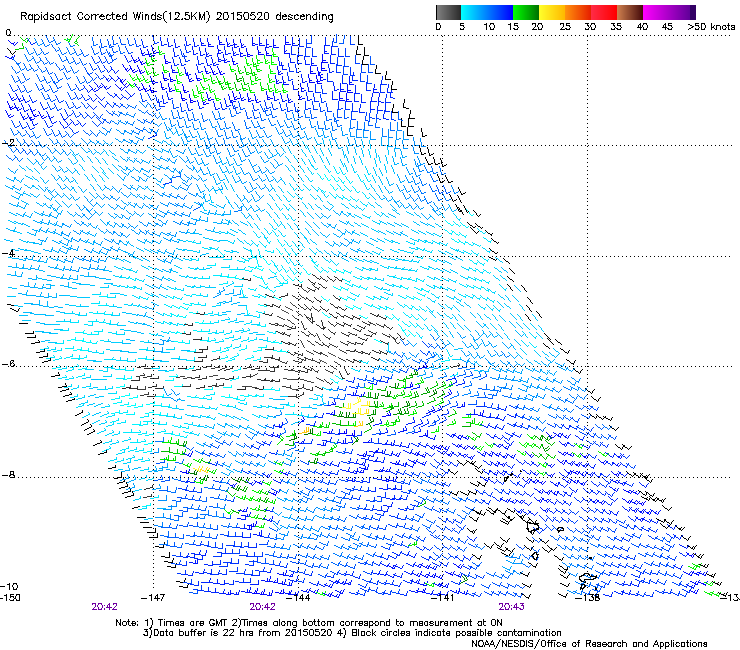Click the '-144' longitude axis label
Viewport: 740px width, 650px height.
click(298, 598)
